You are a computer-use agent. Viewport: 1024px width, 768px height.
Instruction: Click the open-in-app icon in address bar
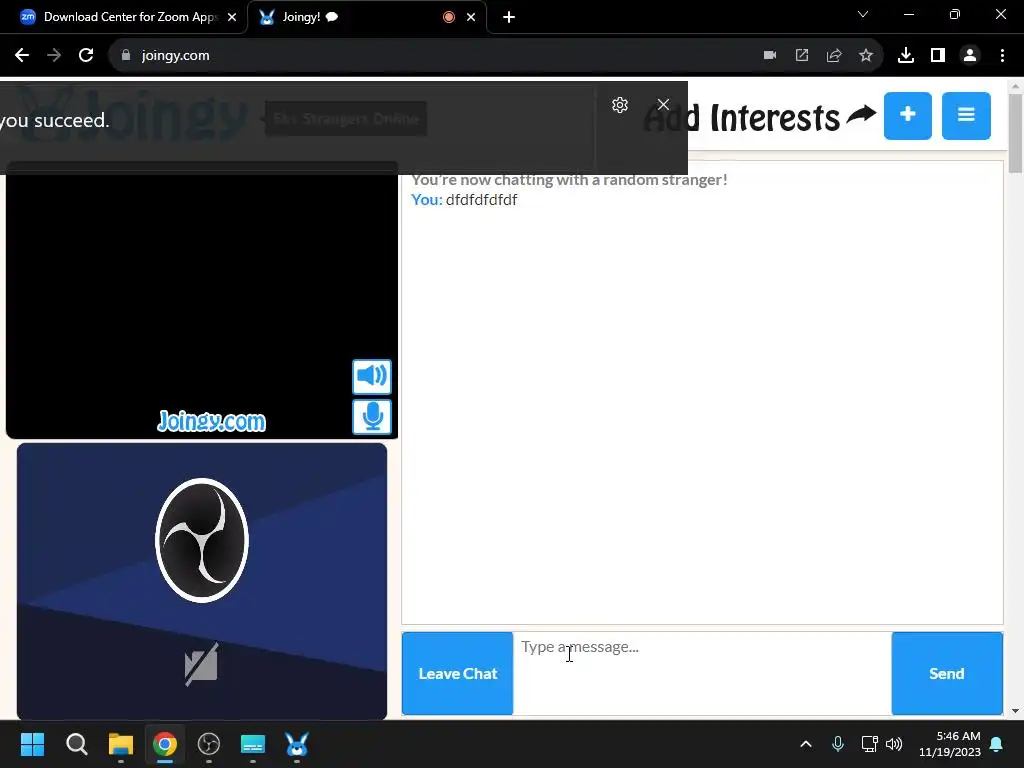tap(802, 56)
